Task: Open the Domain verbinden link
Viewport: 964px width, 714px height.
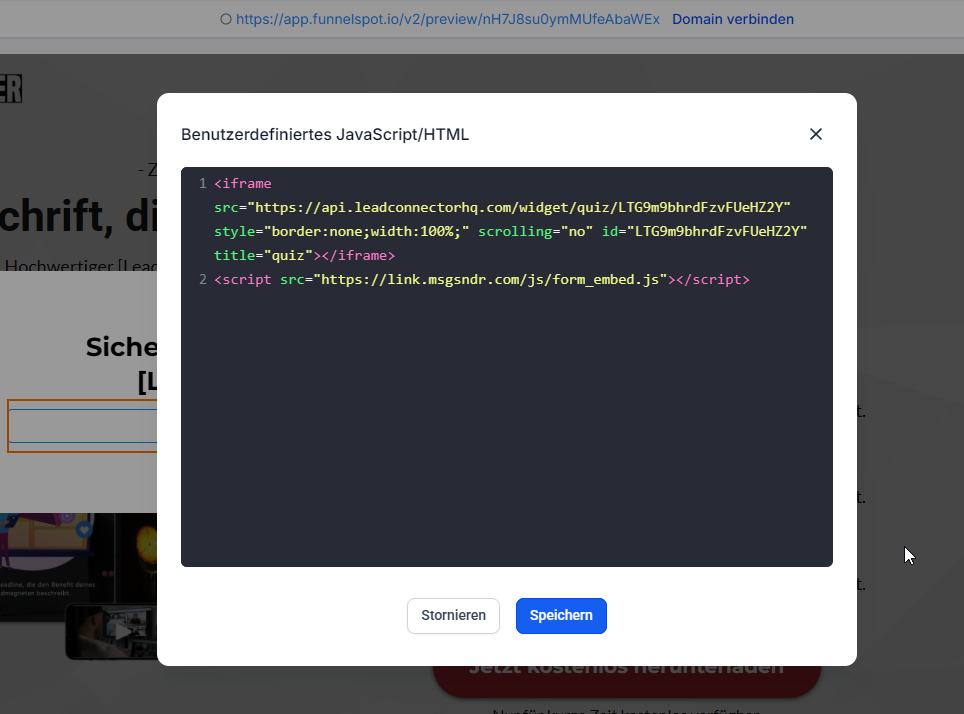Action: click(732, 19)
